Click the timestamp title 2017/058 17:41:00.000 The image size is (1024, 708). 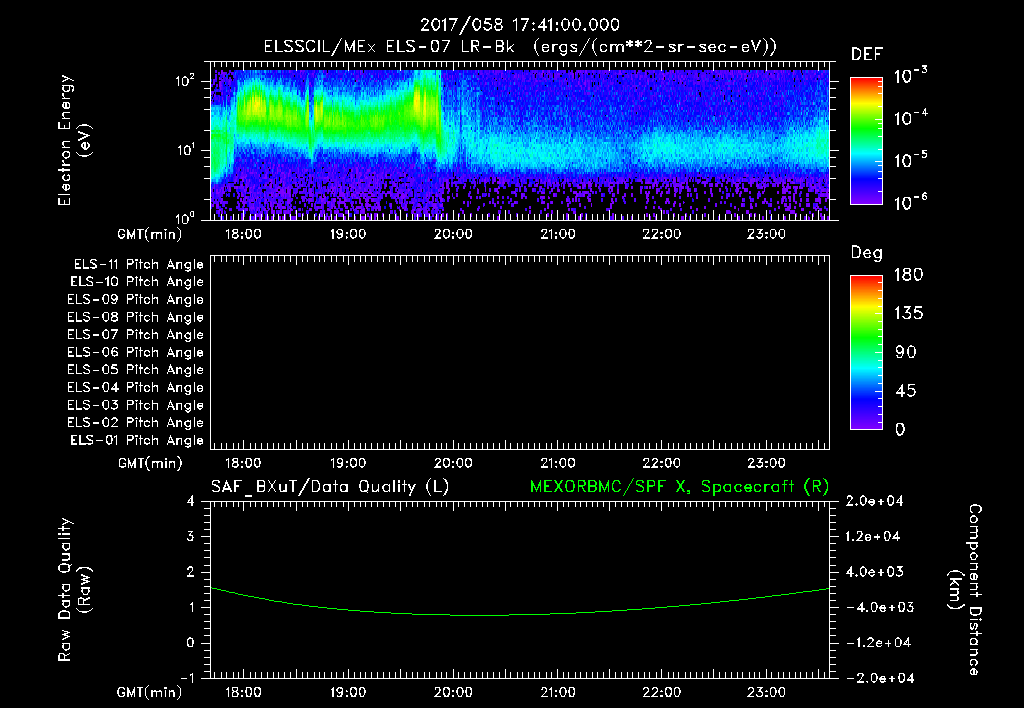tap(520, 25)
